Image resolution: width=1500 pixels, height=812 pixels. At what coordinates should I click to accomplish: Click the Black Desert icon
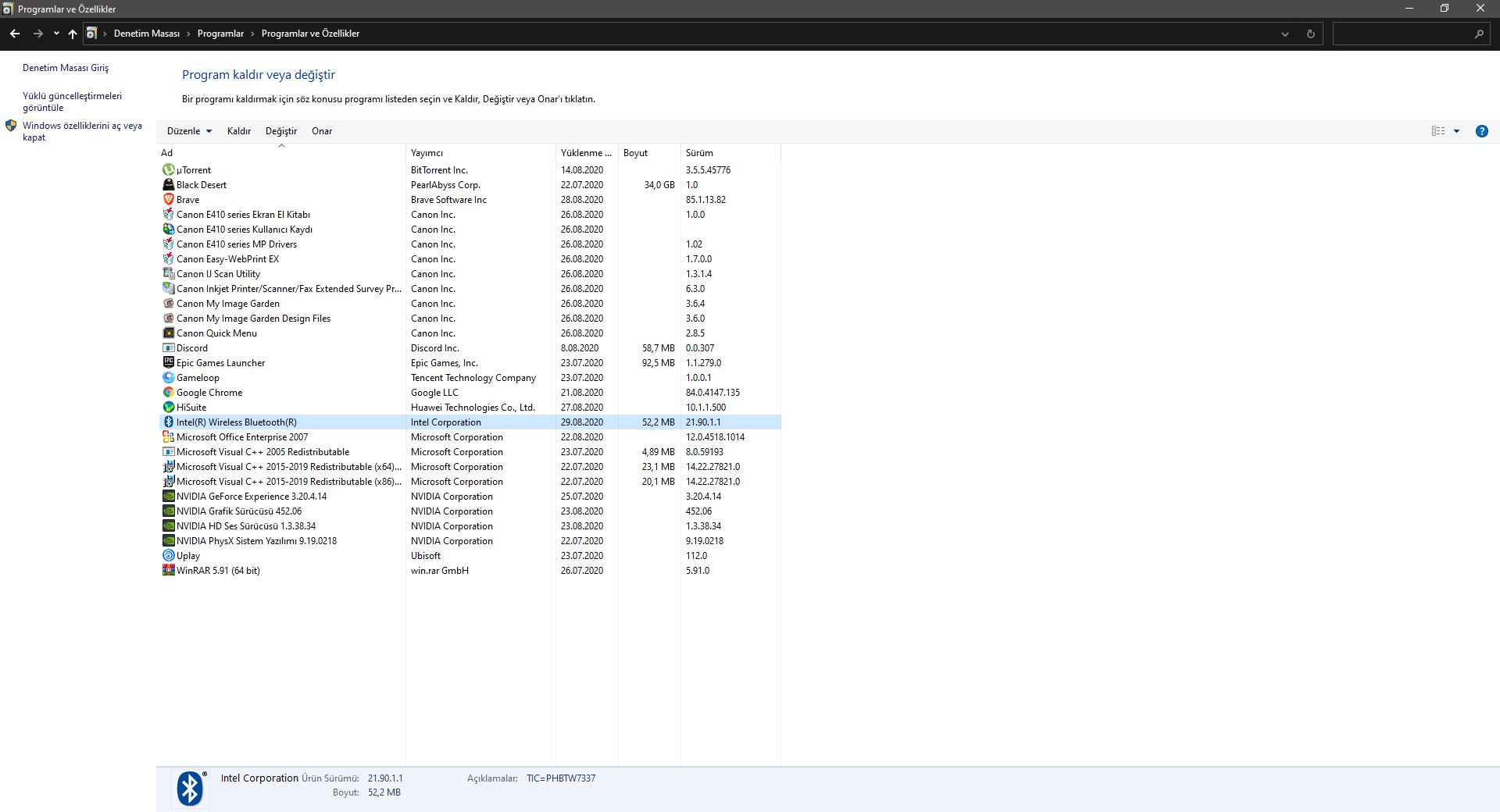[168, 184]
